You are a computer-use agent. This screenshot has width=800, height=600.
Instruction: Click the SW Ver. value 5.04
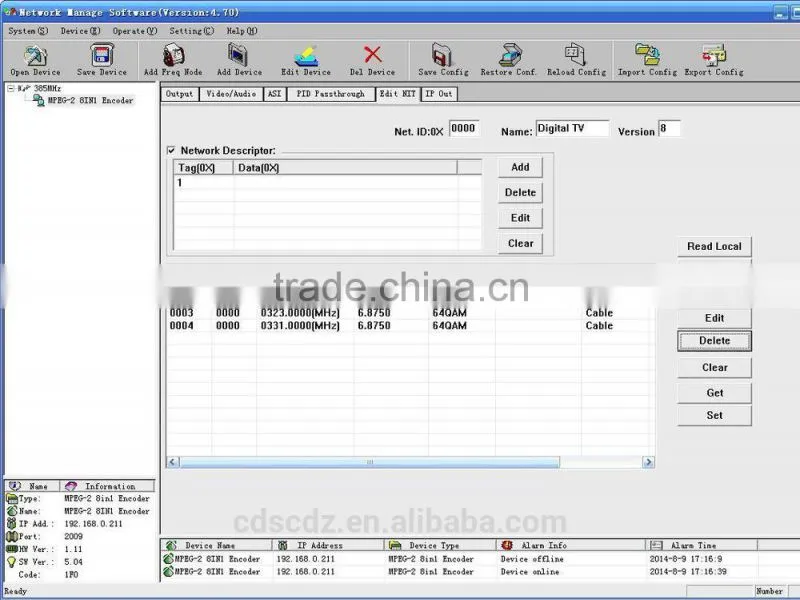click(73, 562)
